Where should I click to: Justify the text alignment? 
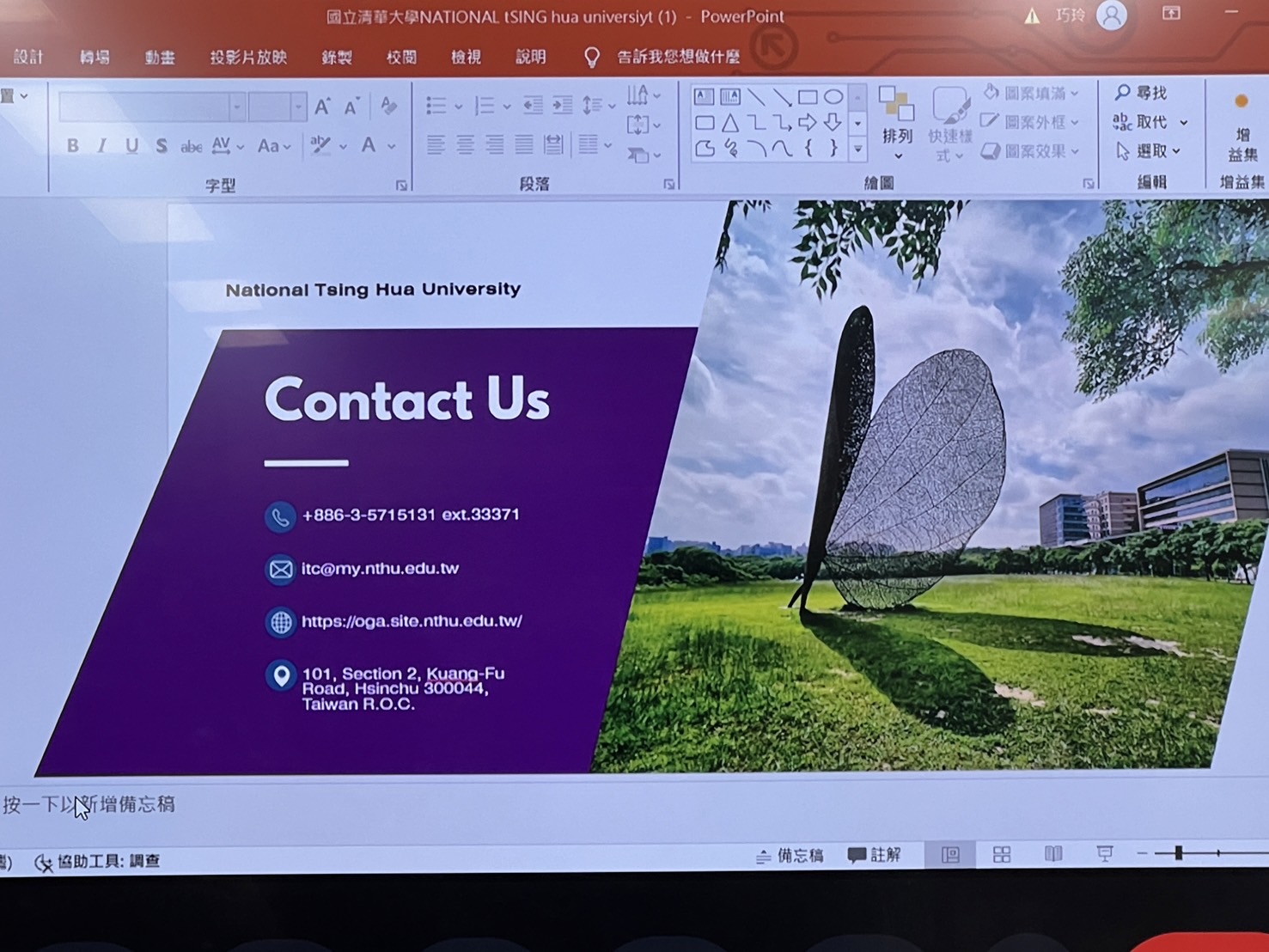point(523,144)
